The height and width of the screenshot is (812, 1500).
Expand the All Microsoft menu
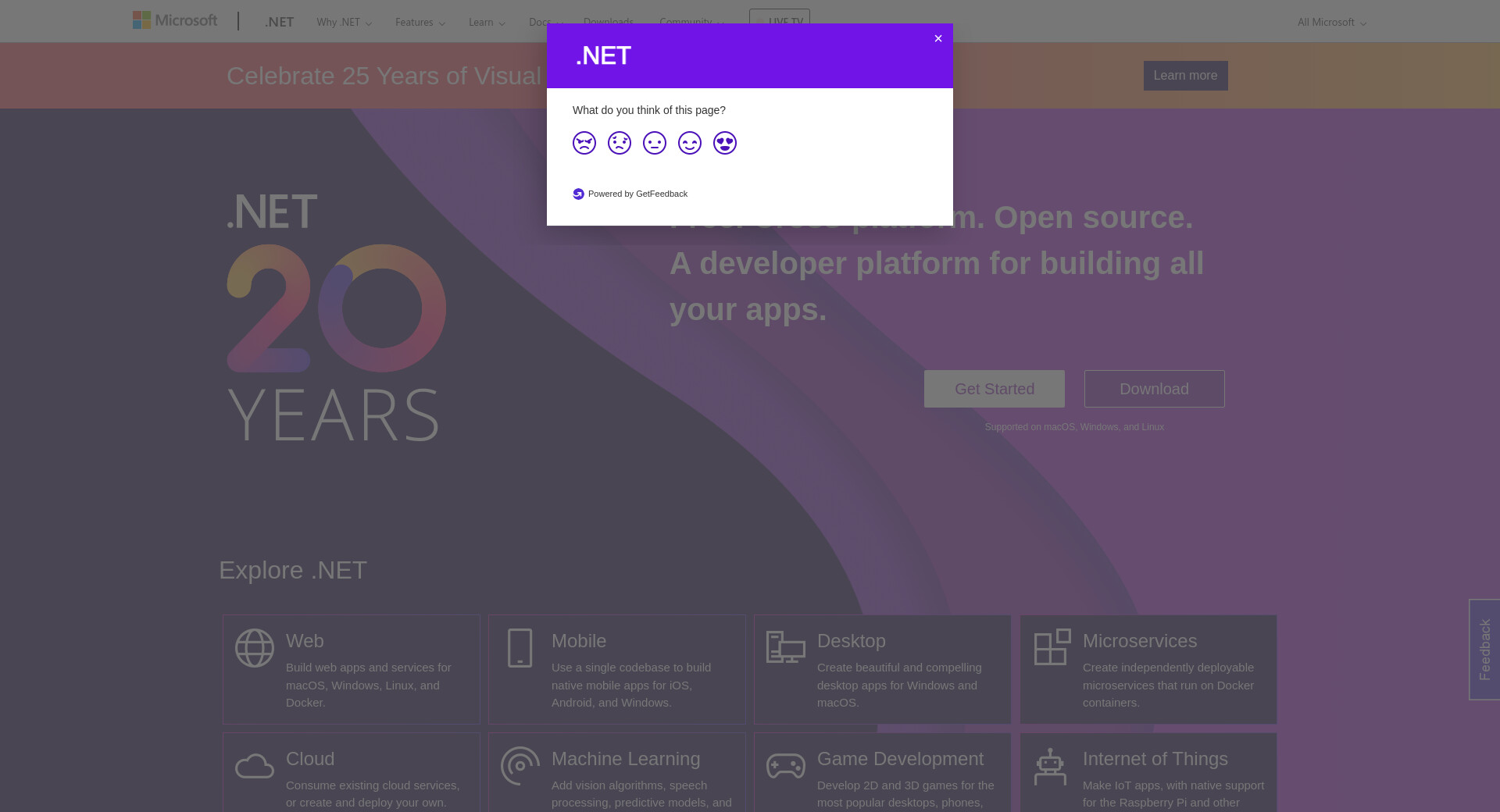(1332, 22)
